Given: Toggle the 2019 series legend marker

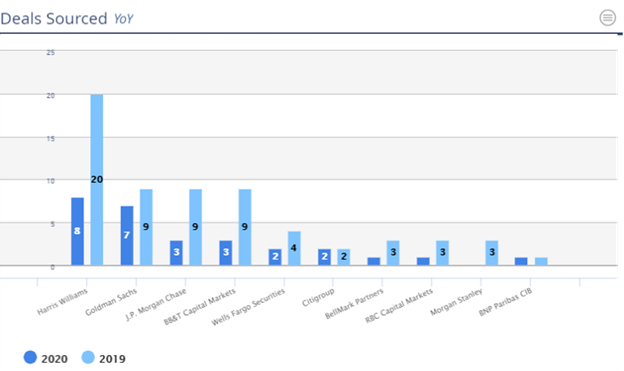Looking at the screenshot, I should tap(88, 357).
